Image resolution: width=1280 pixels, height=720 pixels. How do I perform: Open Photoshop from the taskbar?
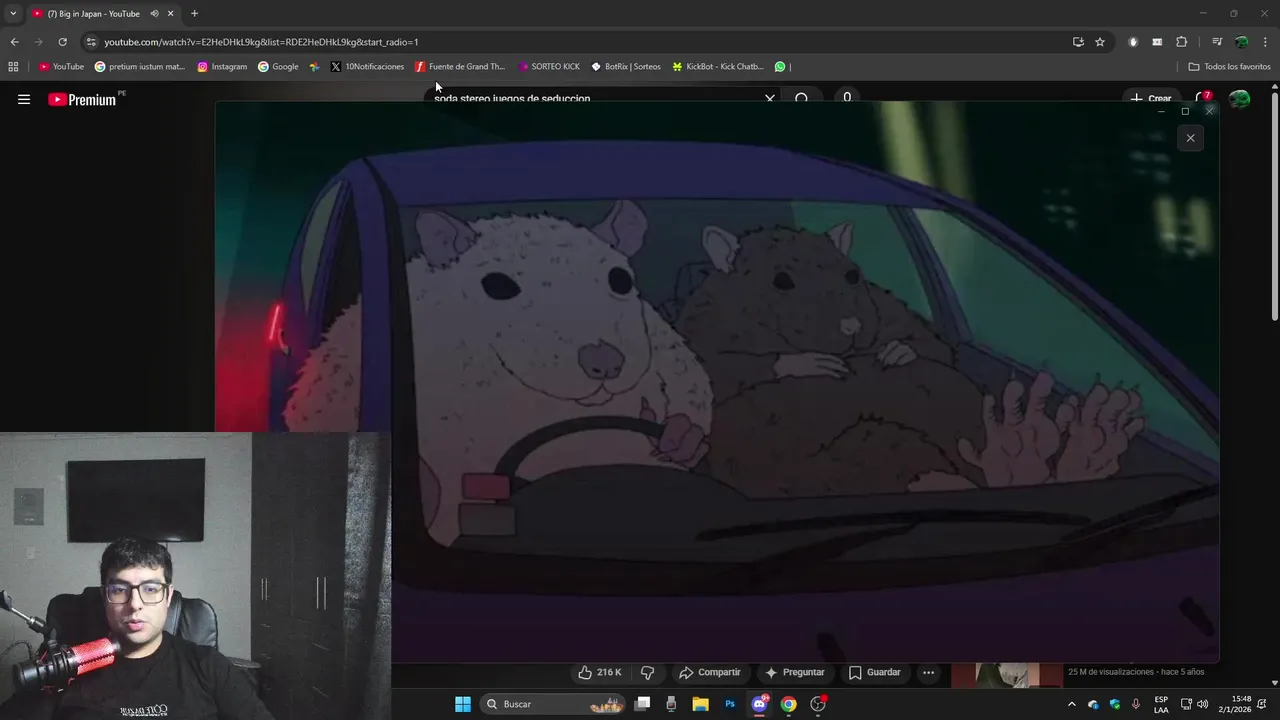[x=730, y=704]
